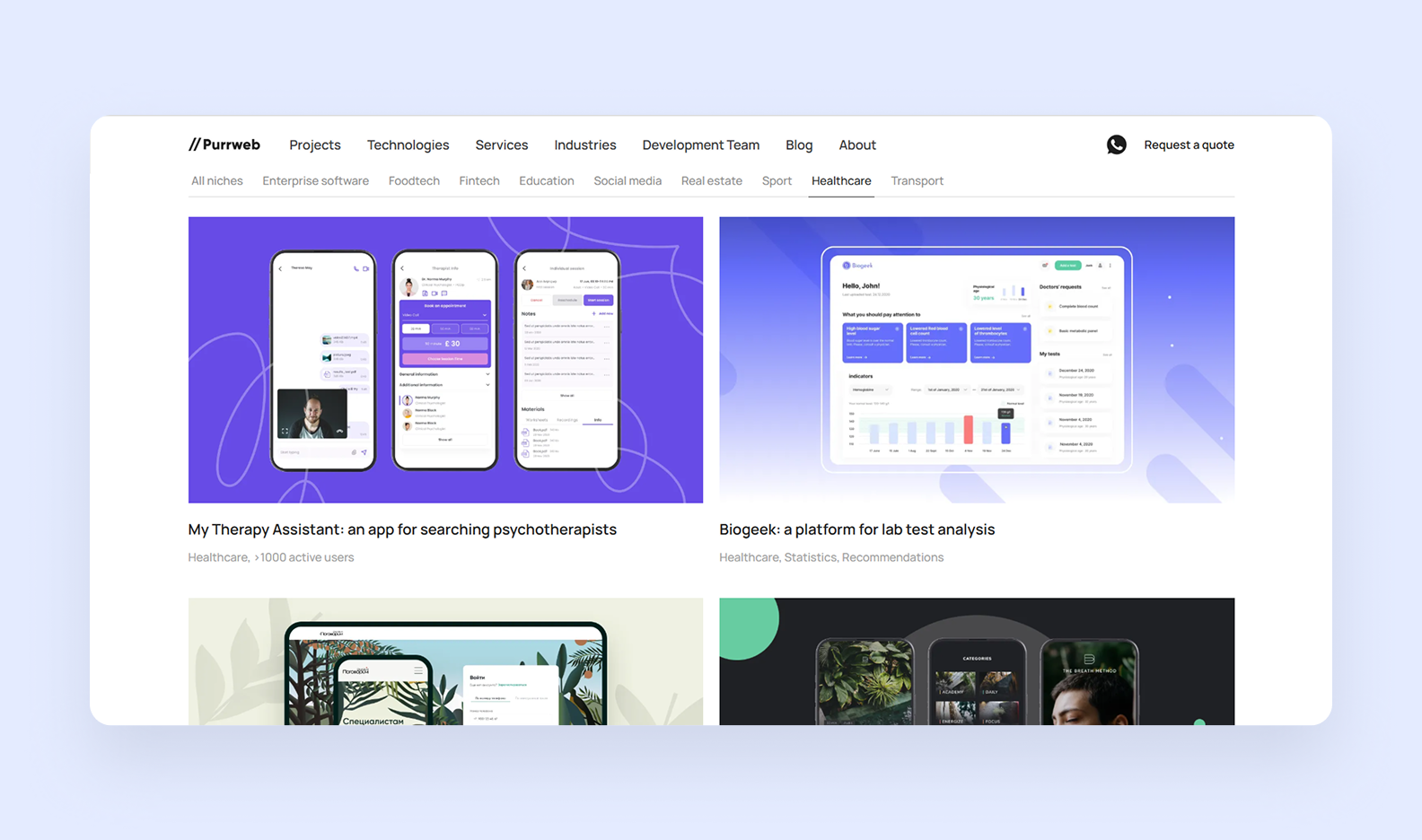Open the Blog page
Viewport: 1422px width, 840px height.
(799, 145)
